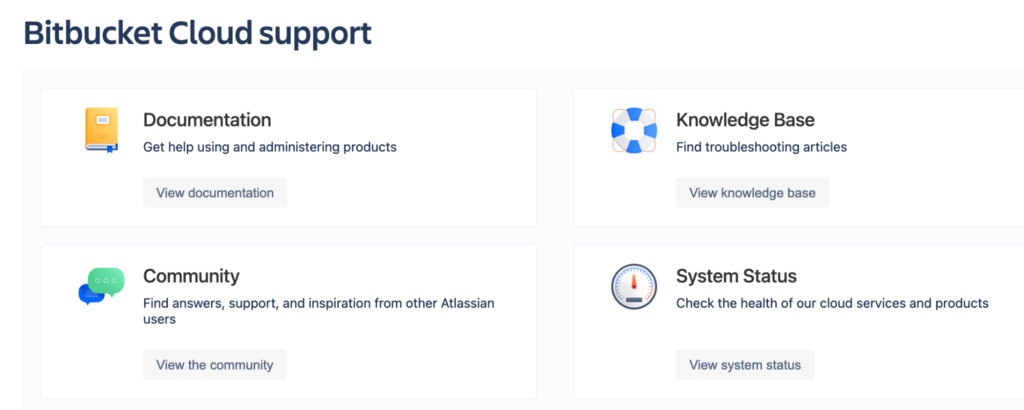1024x410 pixels.
Task: Click 'Get help using and administering products' text
Action: click(270, 147)
